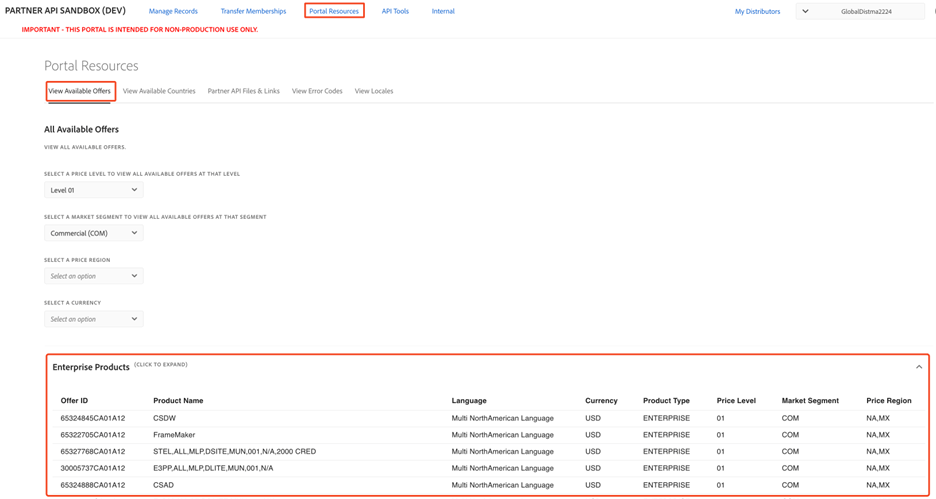Viewport: 936px width, 499px height.
Task: Open the Commercial (COM) market segment dropdown
Action: (93, 233)
